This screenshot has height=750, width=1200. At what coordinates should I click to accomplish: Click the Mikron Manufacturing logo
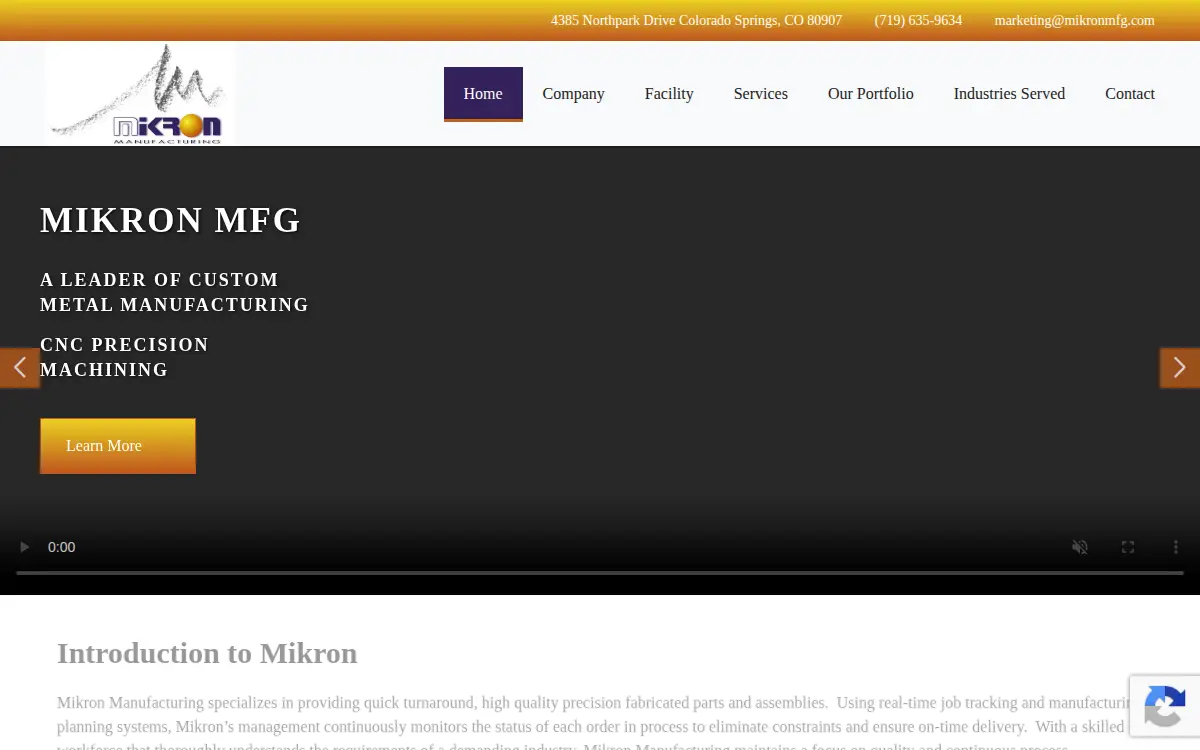(x=140, y=94)
